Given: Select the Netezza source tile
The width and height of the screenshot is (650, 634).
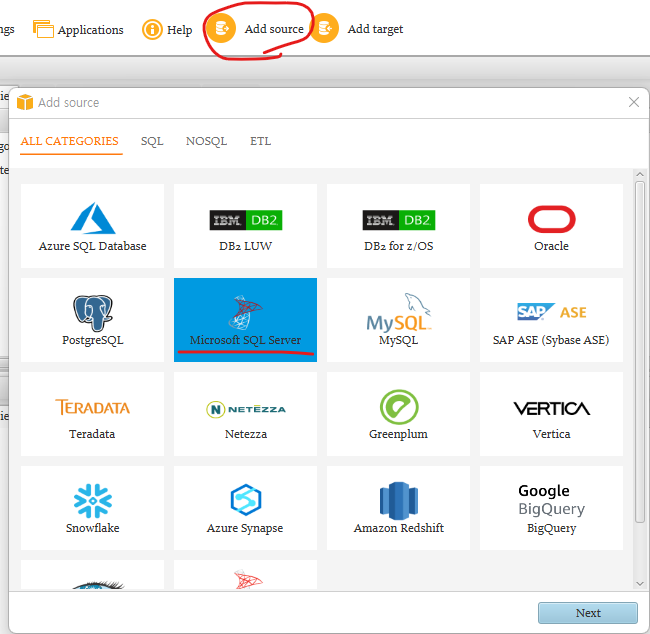Looking at the screenshot, I should click(x=245, y=414).
